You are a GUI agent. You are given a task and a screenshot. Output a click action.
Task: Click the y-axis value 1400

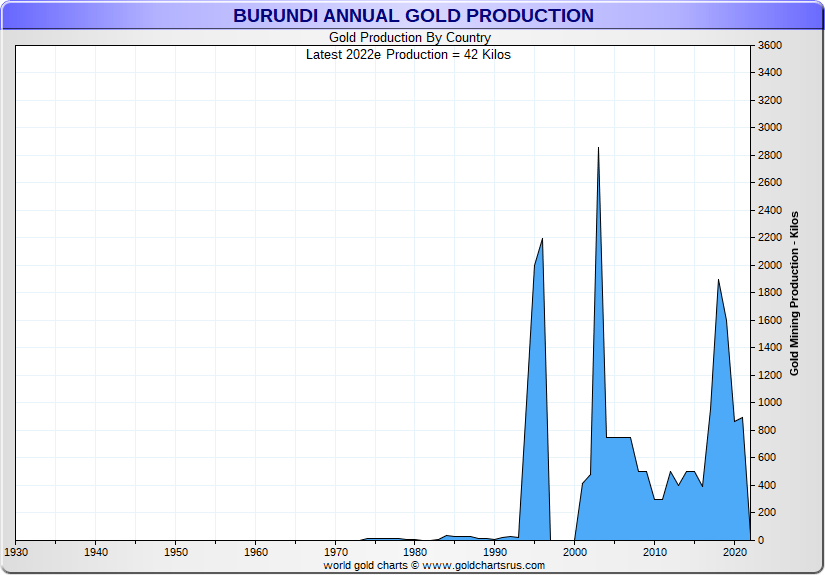(770, 347)
